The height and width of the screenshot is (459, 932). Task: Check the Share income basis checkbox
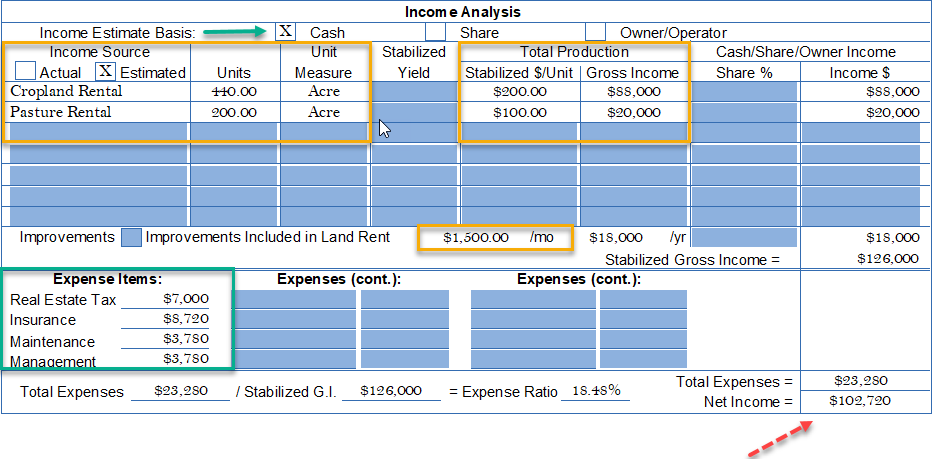436,32
